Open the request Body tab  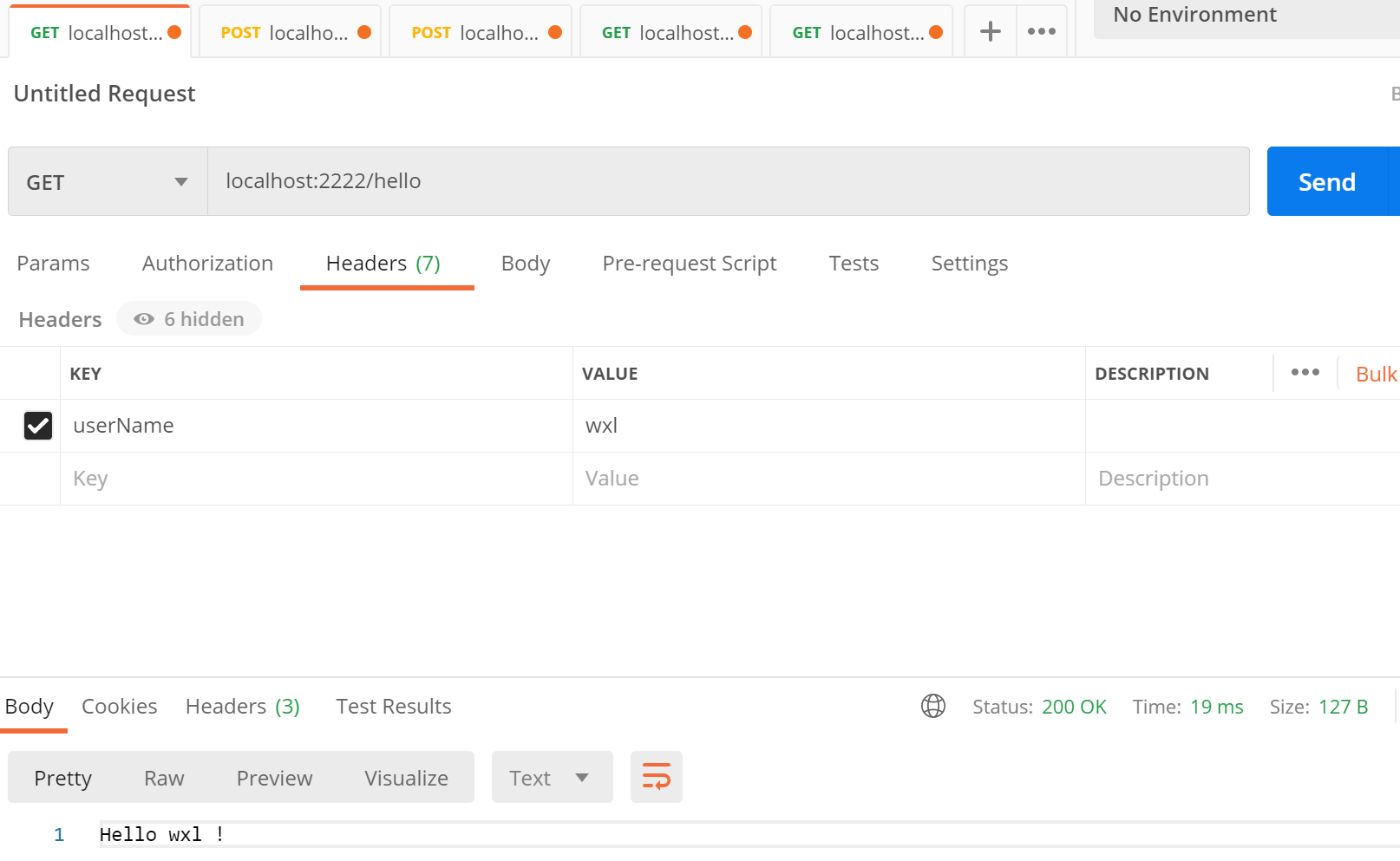pyautogui.click(x=526, y=263)
